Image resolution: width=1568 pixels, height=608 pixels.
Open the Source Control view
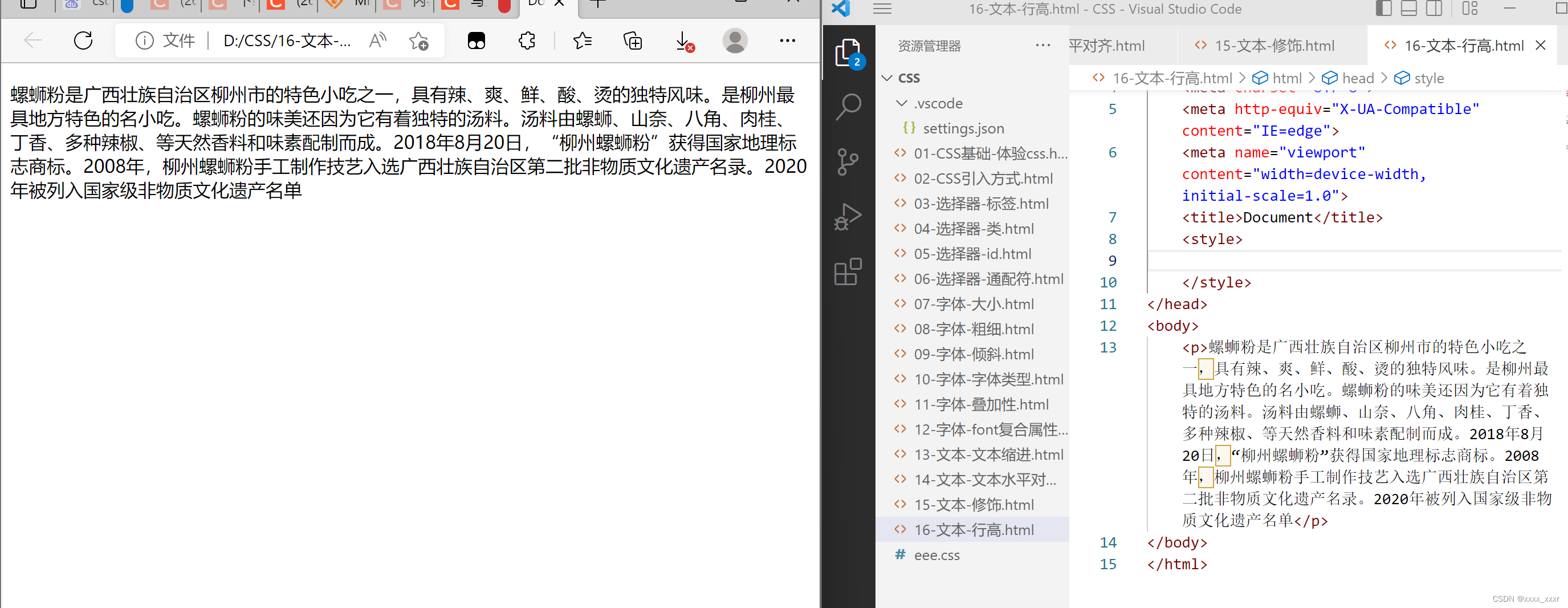point(848,161)
